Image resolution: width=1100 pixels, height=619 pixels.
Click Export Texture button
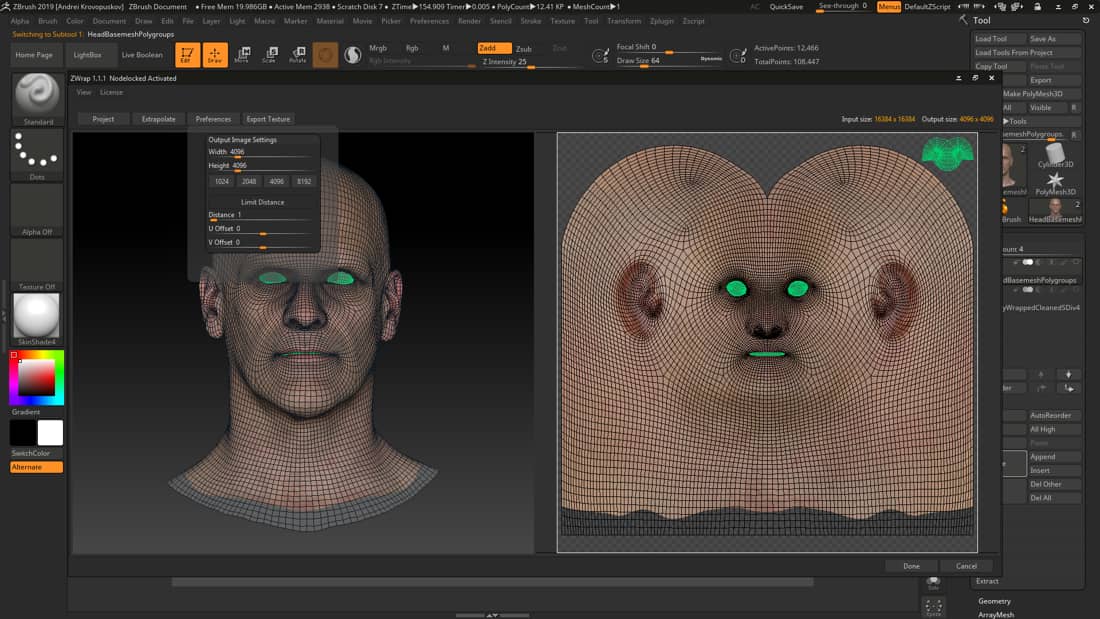268,119
